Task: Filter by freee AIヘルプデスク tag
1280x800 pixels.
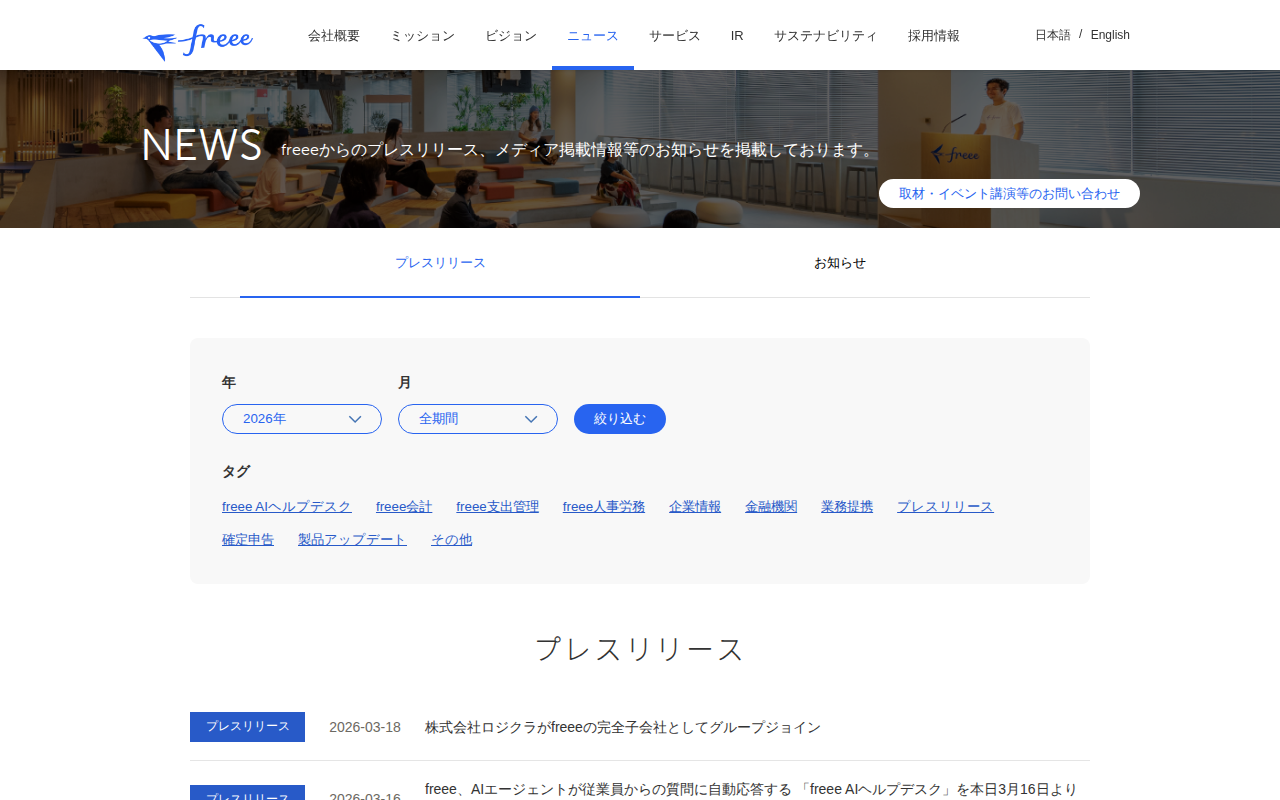Action: pyautogui.click(x=287, y=507)
